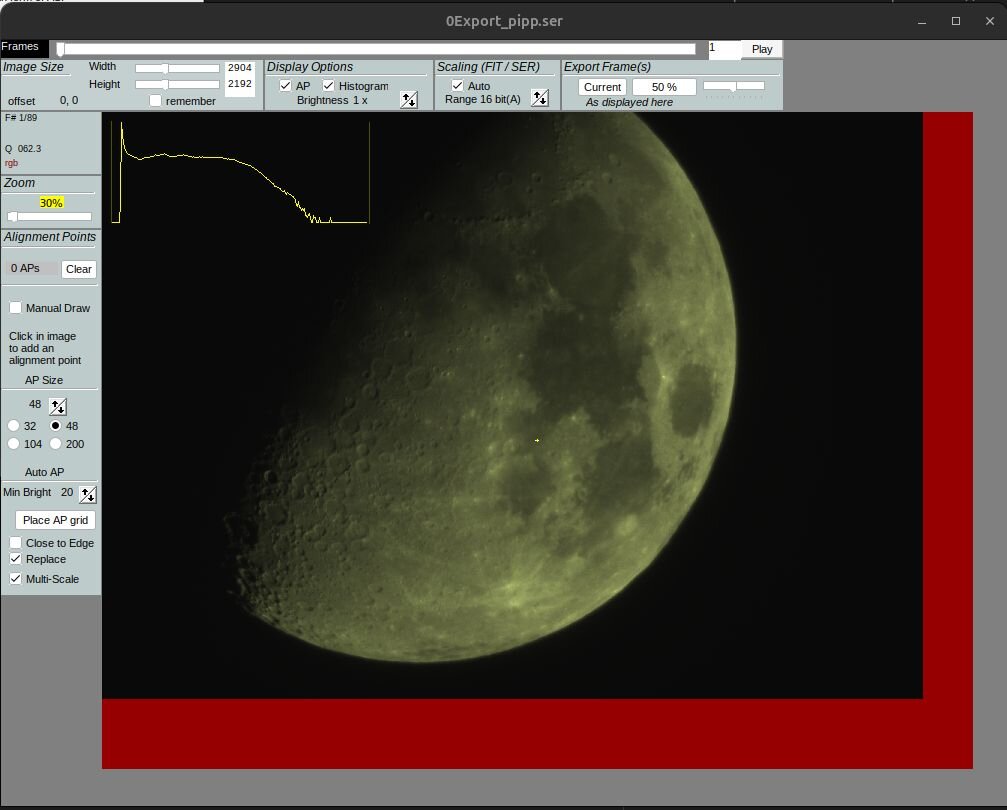The image size is (1007, 810).
Task: Click the rgb label
Action: 12,163
